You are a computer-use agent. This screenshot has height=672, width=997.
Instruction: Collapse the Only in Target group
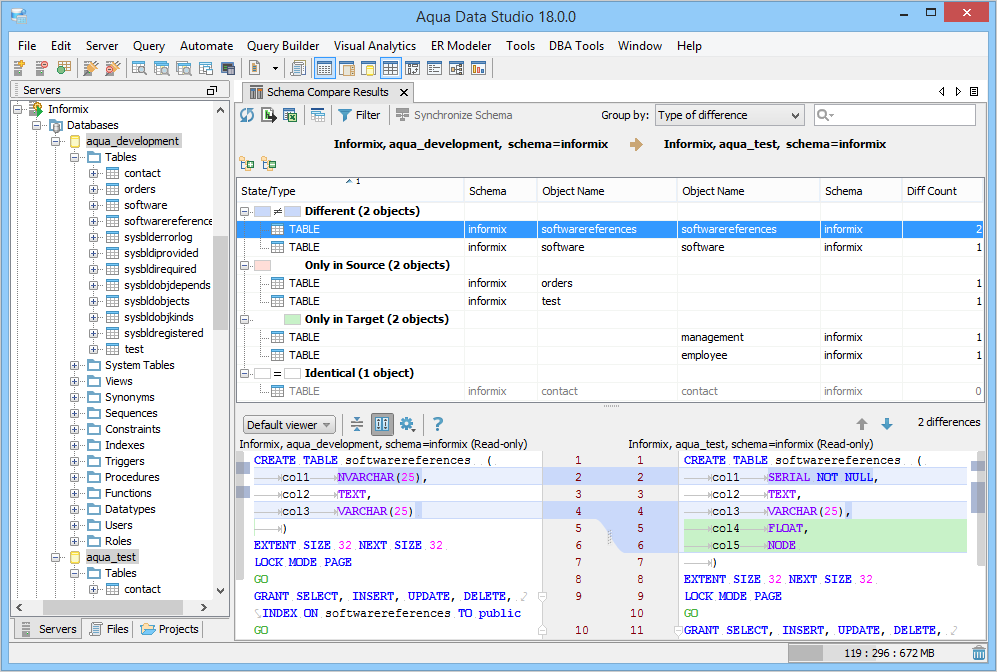(x=244, y=319)
